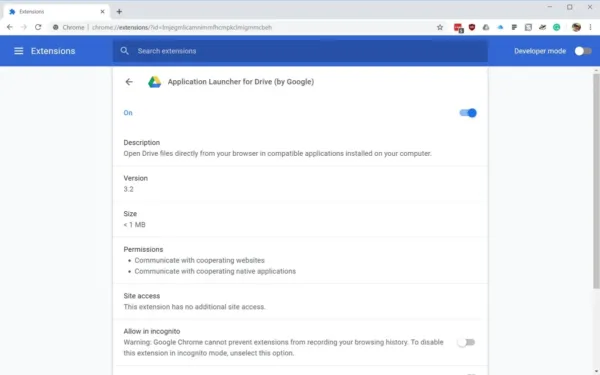Open the red extension icon with badge
600x375 pixels.
click(458, 28)
